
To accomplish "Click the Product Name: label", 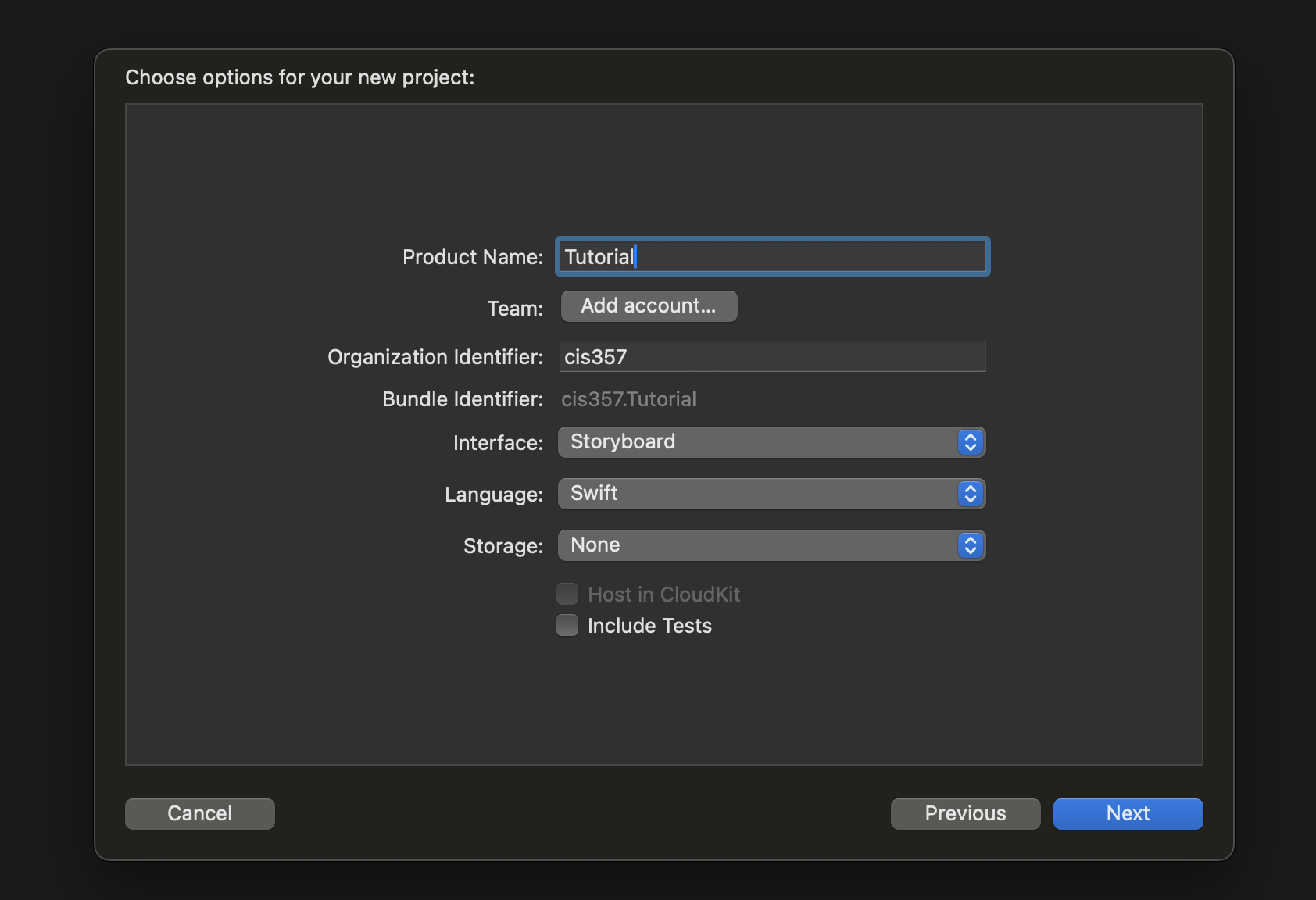I will (473, 257).
